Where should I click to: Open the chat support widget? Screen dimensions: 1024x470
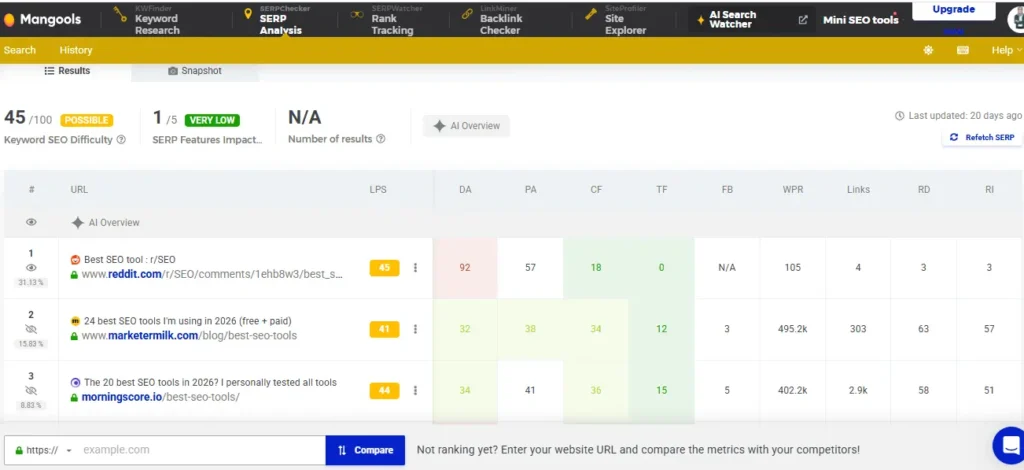click(x=1009, y=445)
